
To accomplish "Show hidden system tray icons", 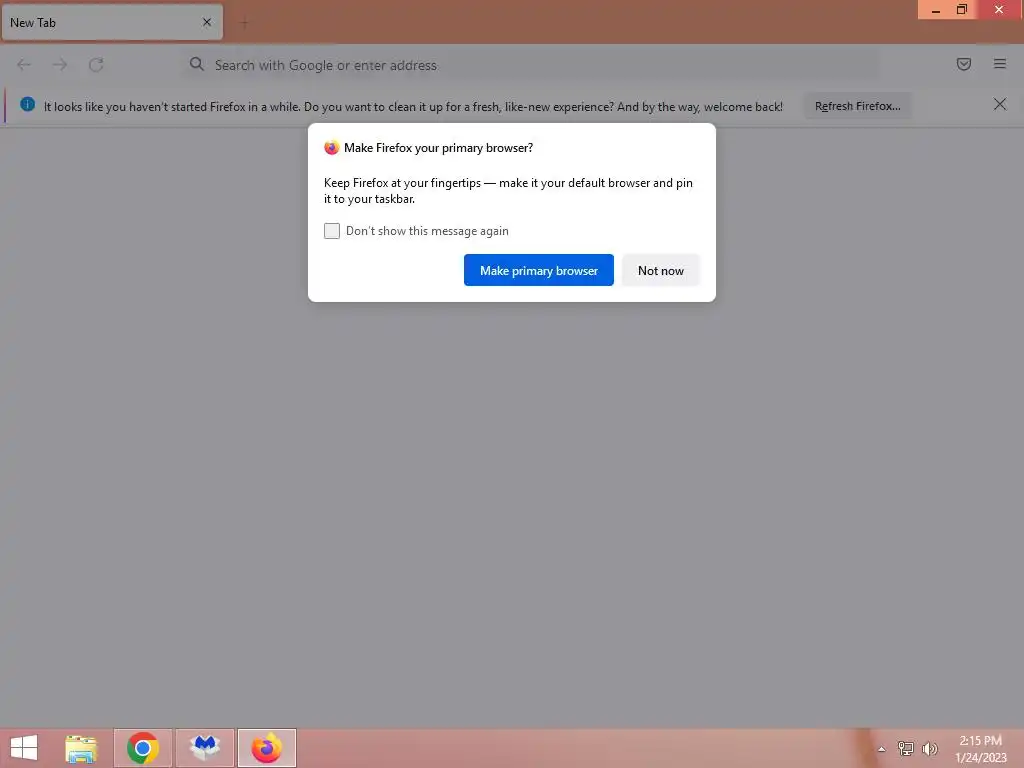I will click(881, 749).
